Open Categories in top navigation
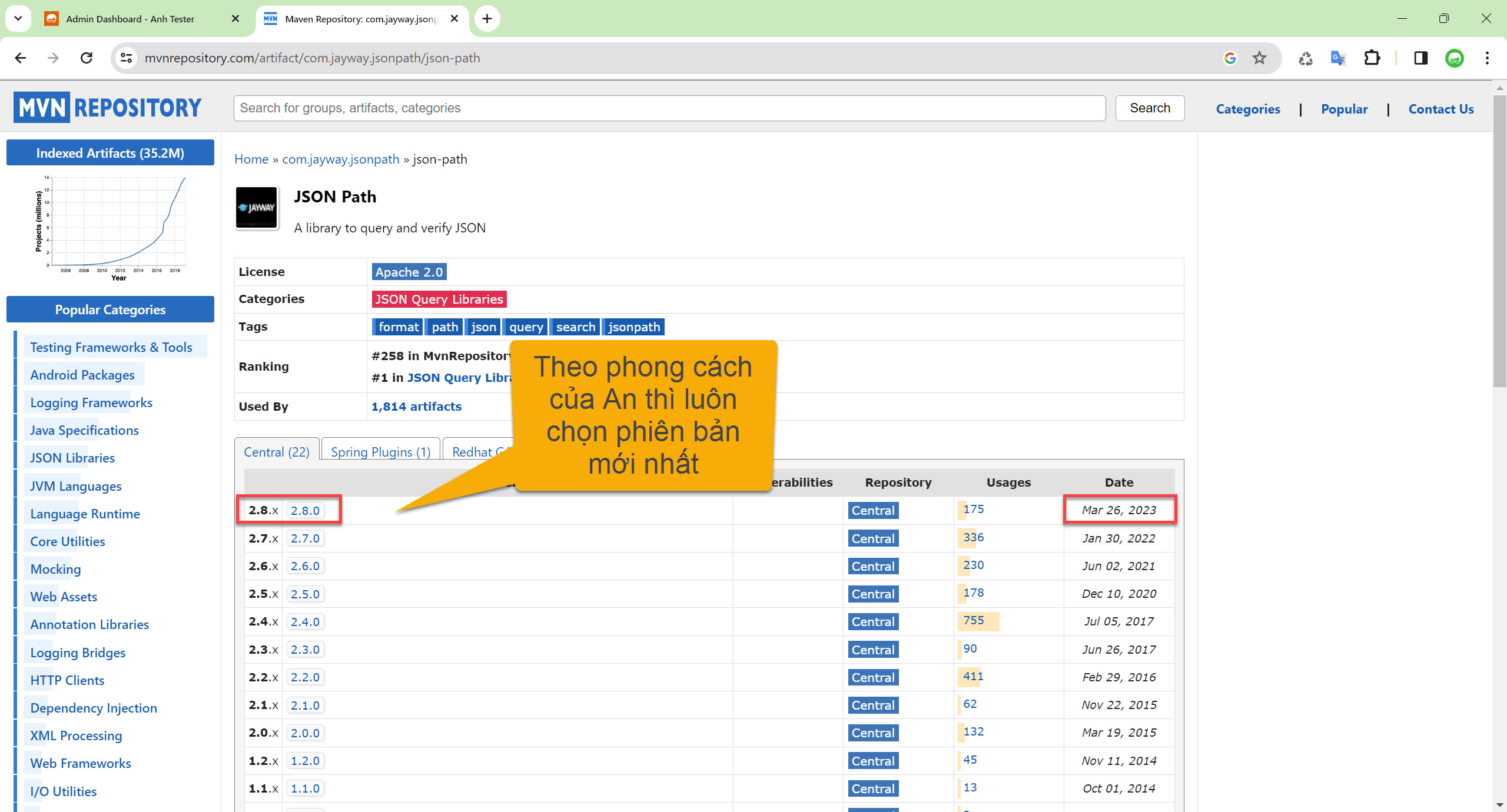This screenshot has height=812, width=1507. 1248,109
